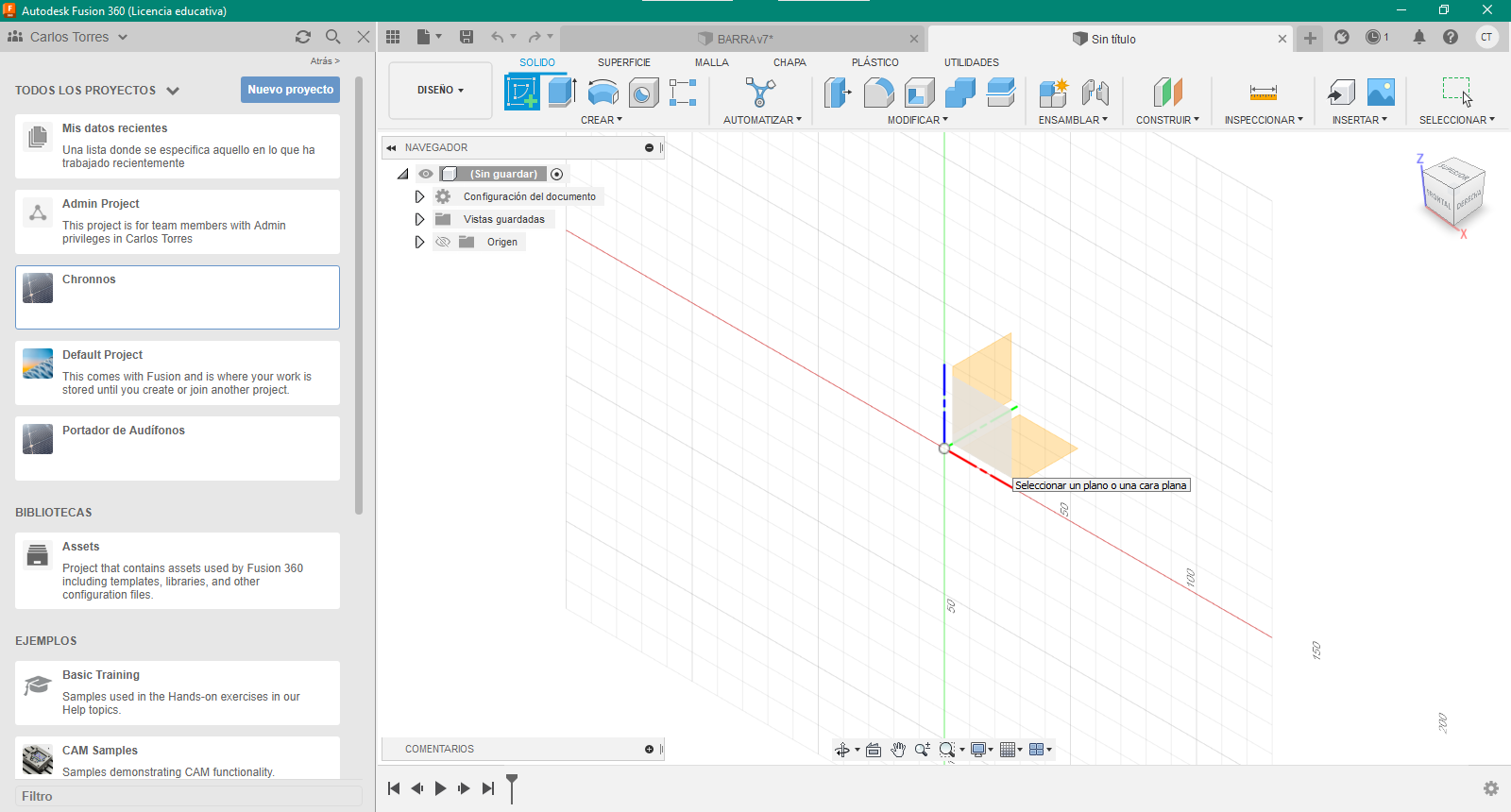Refresh the data panel
The height and width of the screenshot is (812, 1511).
pyautogui.click(x=303, y=37)
